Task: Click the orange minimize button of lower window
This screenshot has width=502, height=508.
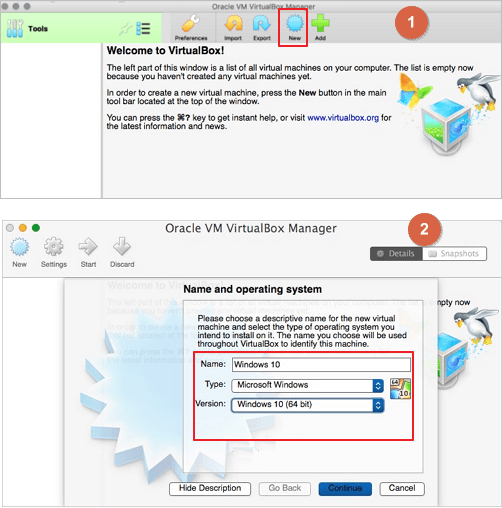Action: click(x=23, y=228)
